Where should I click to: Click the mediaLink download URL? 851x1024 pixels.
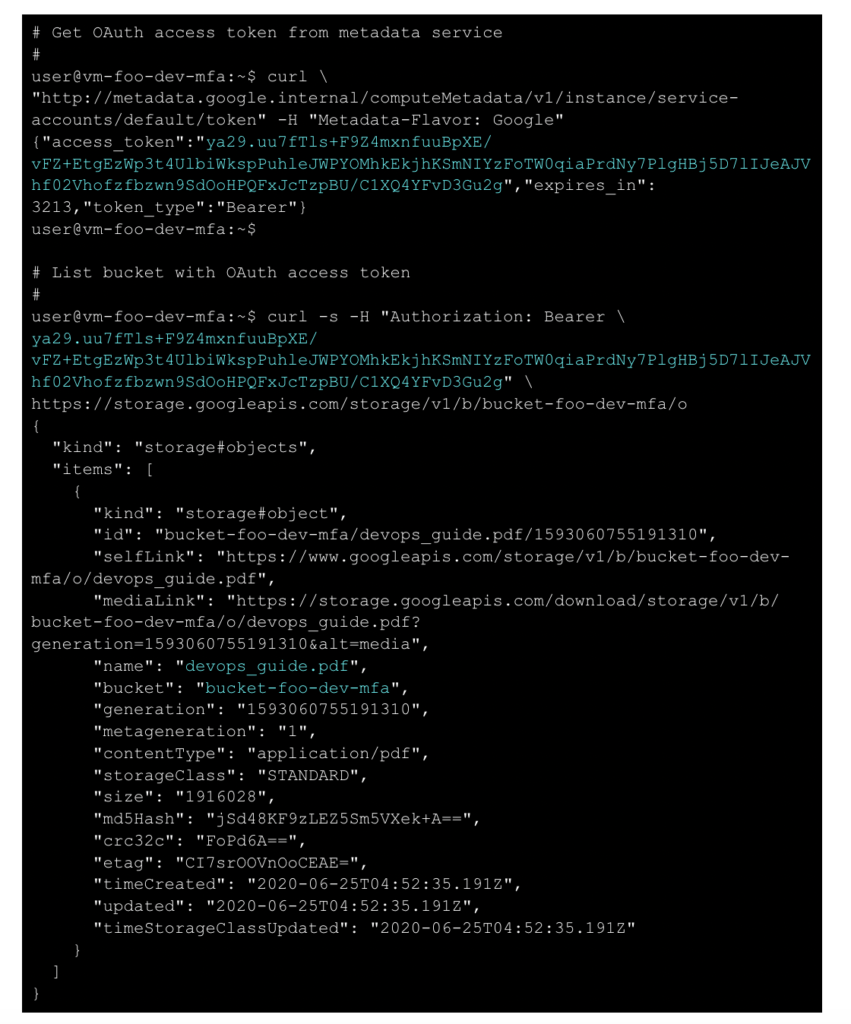pos(405,622)
